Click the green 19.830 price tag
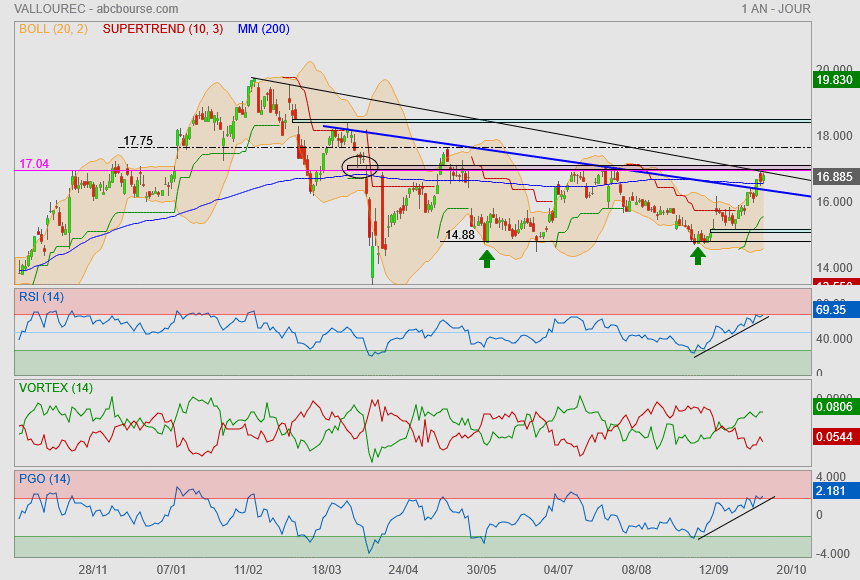This screenshot has width=860, height=580. tap(834, 80)
